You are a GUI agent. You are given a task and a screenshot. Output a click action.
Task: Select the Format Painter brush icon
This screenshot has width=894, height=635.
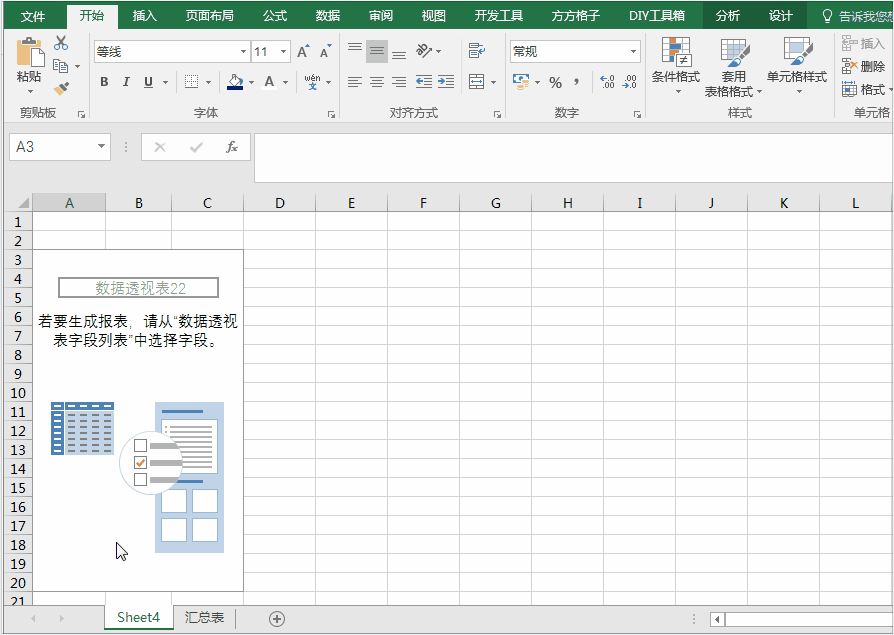[x=61, y=88]
